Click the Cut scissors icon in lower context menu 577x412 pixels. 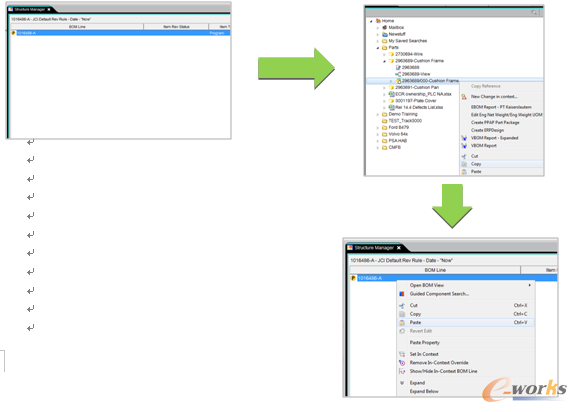(x=402, y=305)
